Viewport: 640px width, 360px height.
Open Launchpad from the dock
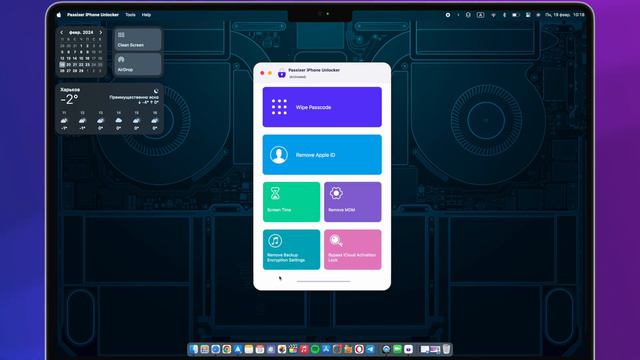pyautogui.click(x=204, y=349)
